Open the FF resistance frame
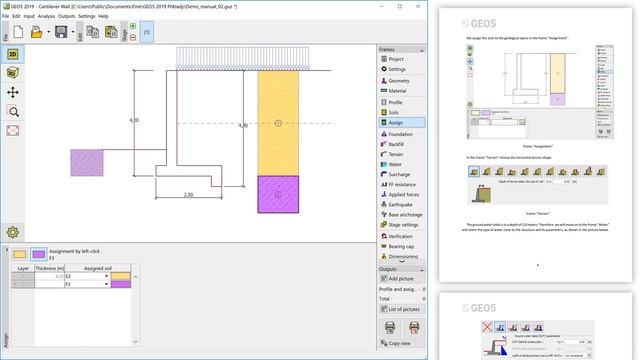 (x=402, y=184)
